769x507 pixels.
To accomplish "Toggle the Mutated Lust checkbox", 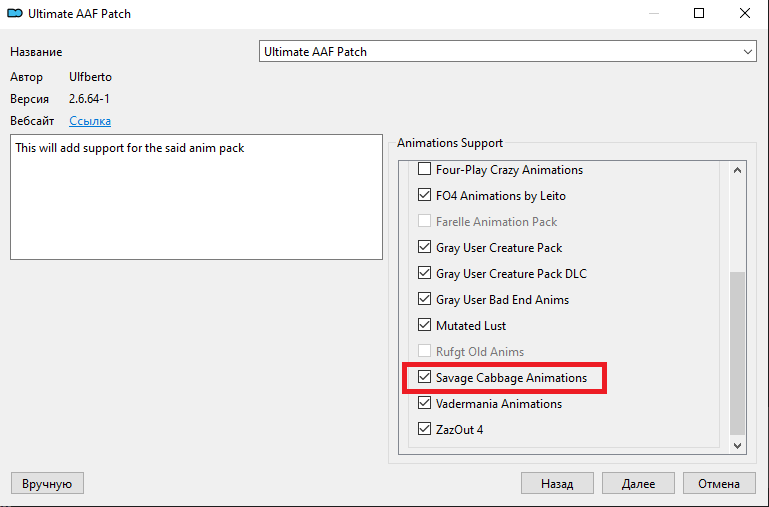I will [424, 326].
